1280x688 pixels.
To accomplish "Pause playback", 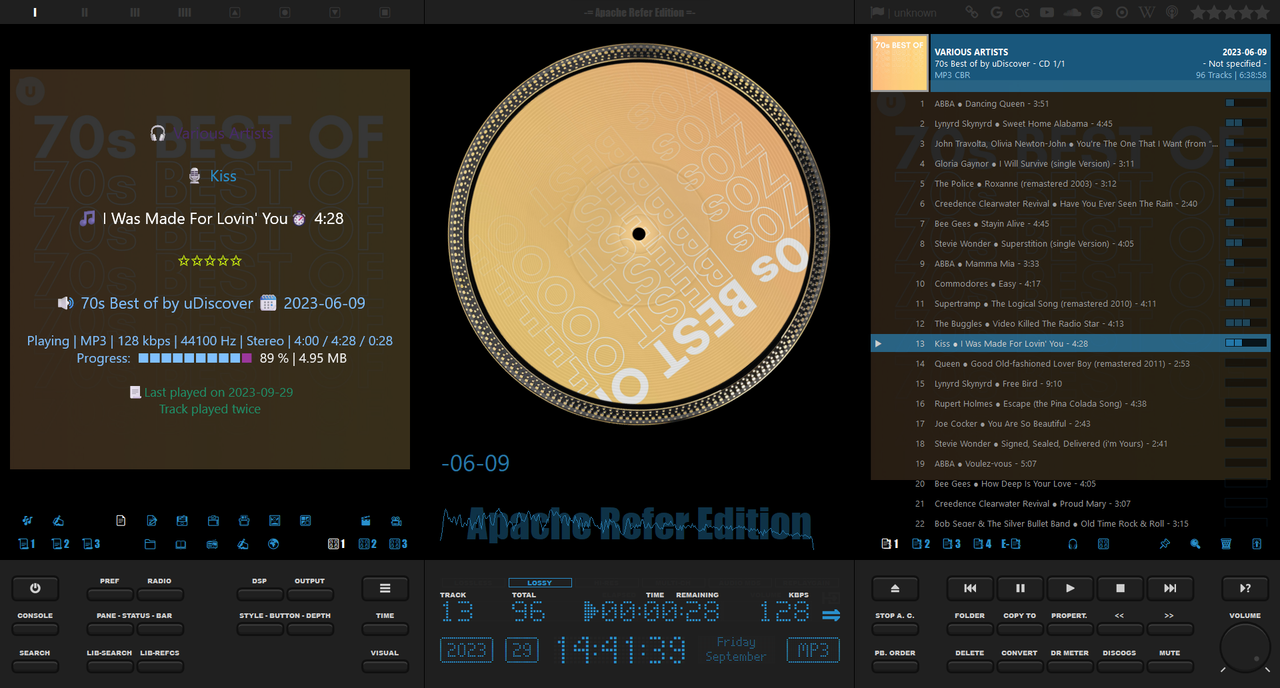I will (1020, 588).
